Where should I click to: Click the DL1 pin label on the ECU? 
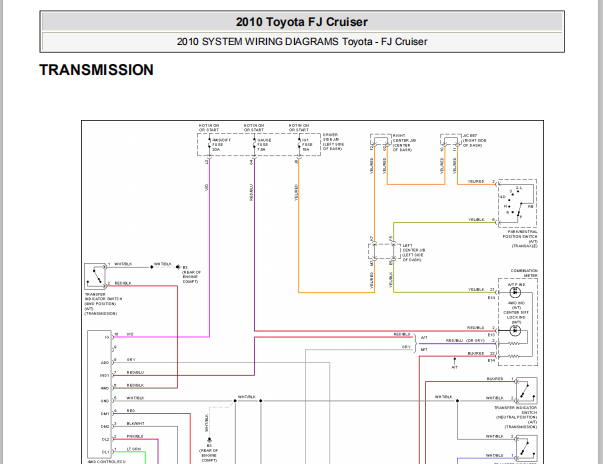point(105,452)
